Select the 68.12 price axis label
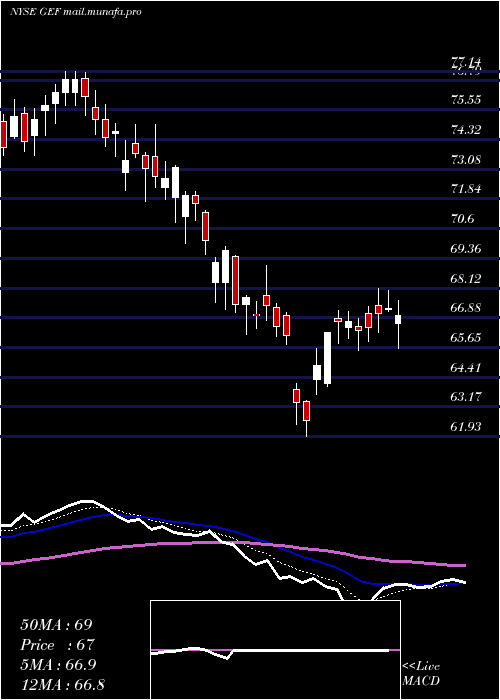 (x=466, y=279)
